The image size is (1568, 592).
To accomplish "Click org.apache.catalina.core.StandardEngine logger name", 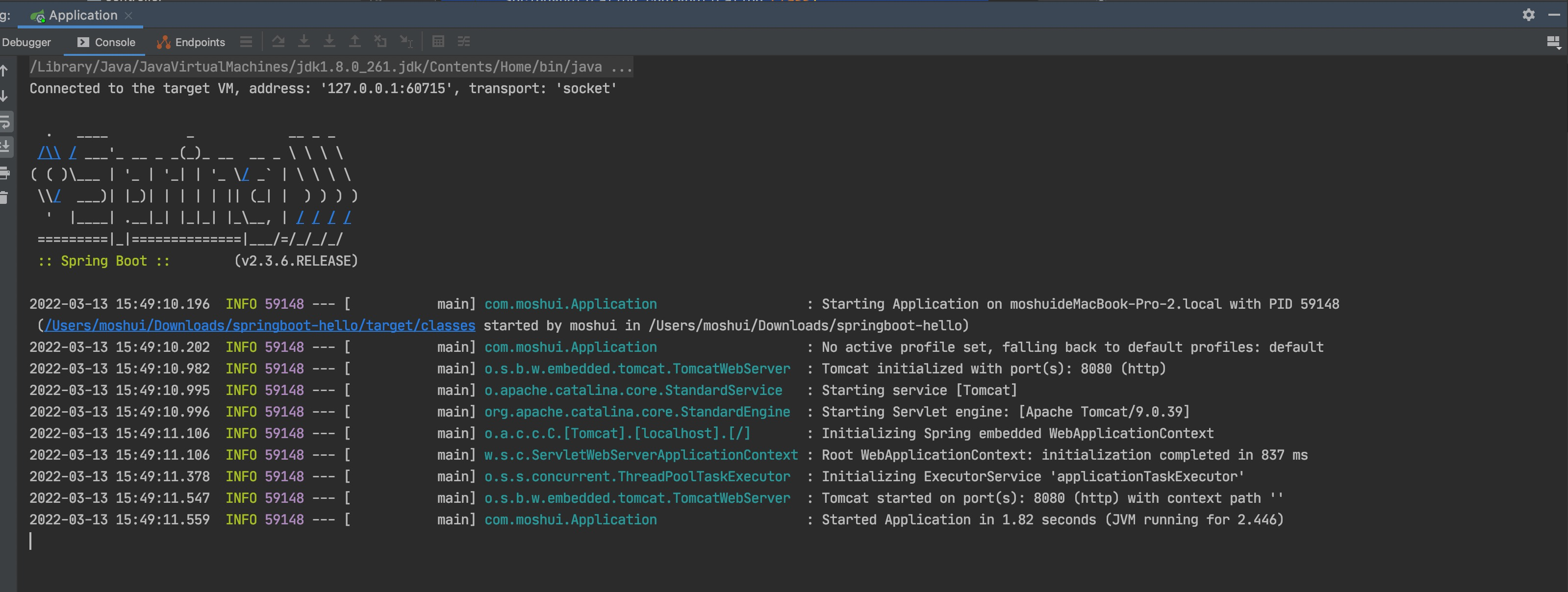I will point(637,412).
